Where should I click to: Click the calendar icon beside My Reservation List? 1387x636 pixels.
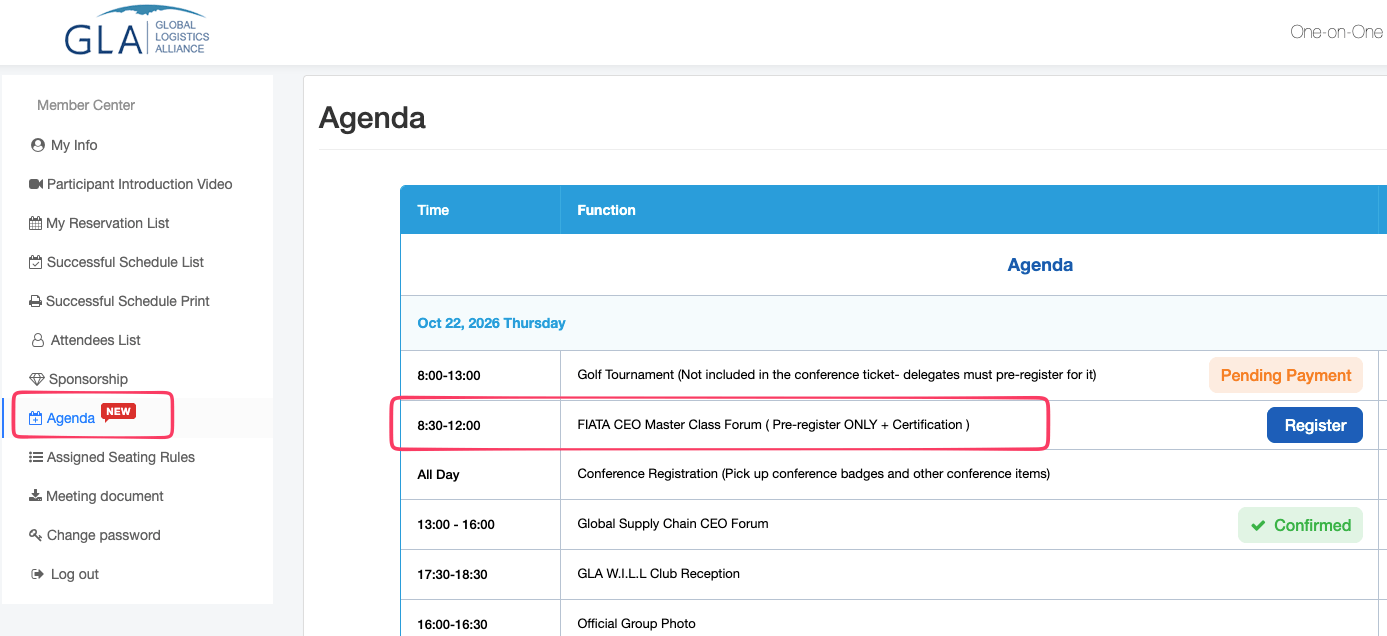click(x=36, y=223)
